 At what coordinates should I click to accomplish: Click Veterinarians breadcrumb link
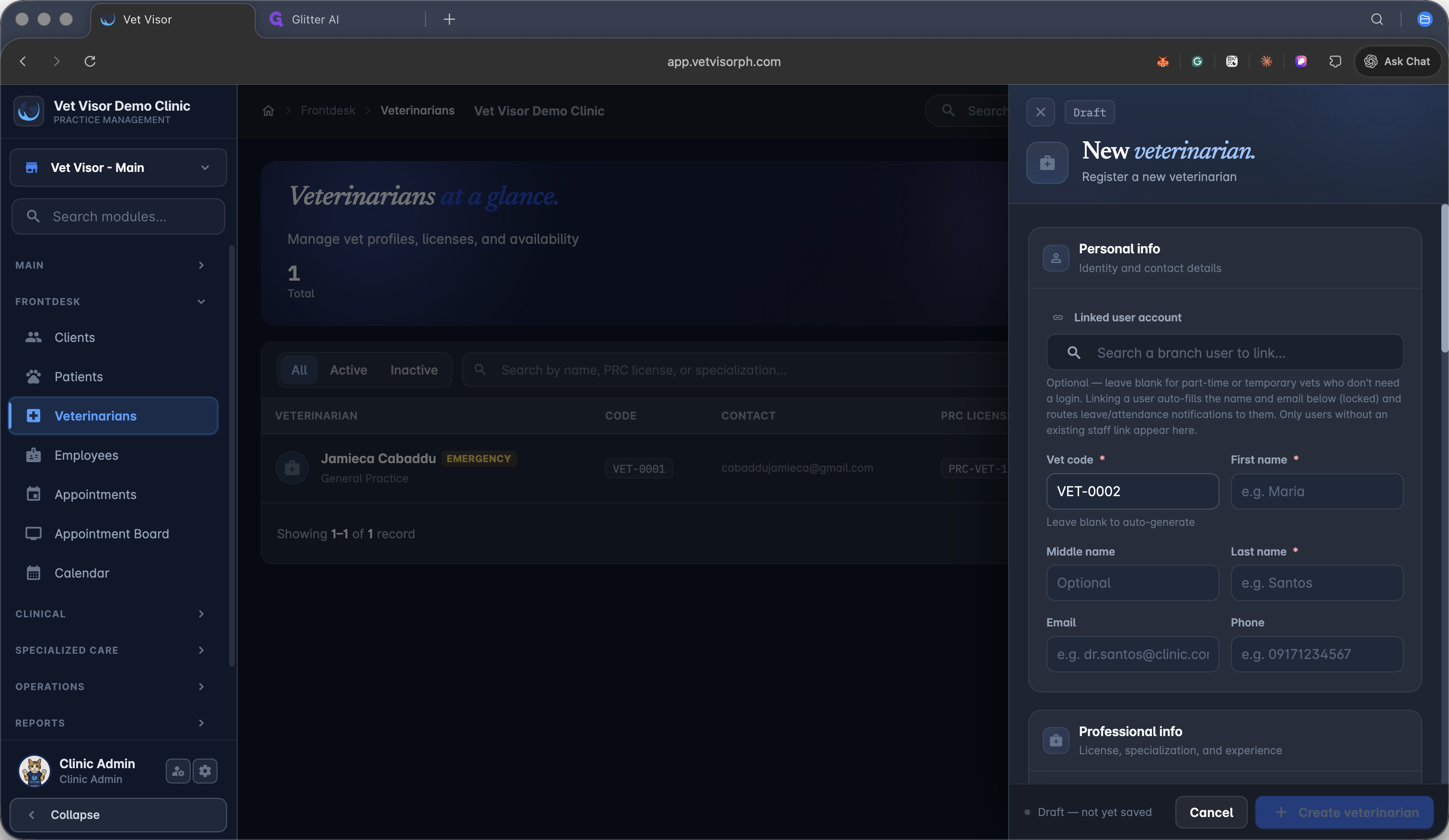click(417, 110)
